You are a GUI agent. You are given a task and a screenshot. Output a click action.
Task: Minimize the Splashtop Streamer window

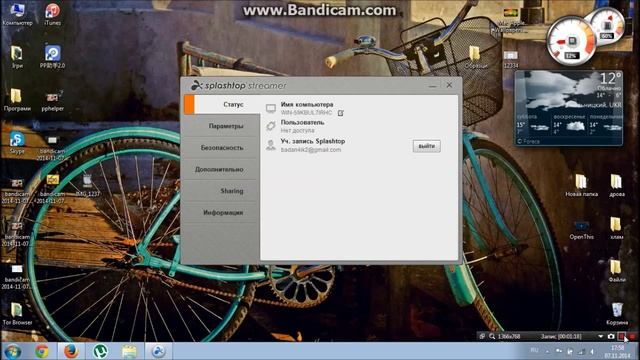click(433, 85)
